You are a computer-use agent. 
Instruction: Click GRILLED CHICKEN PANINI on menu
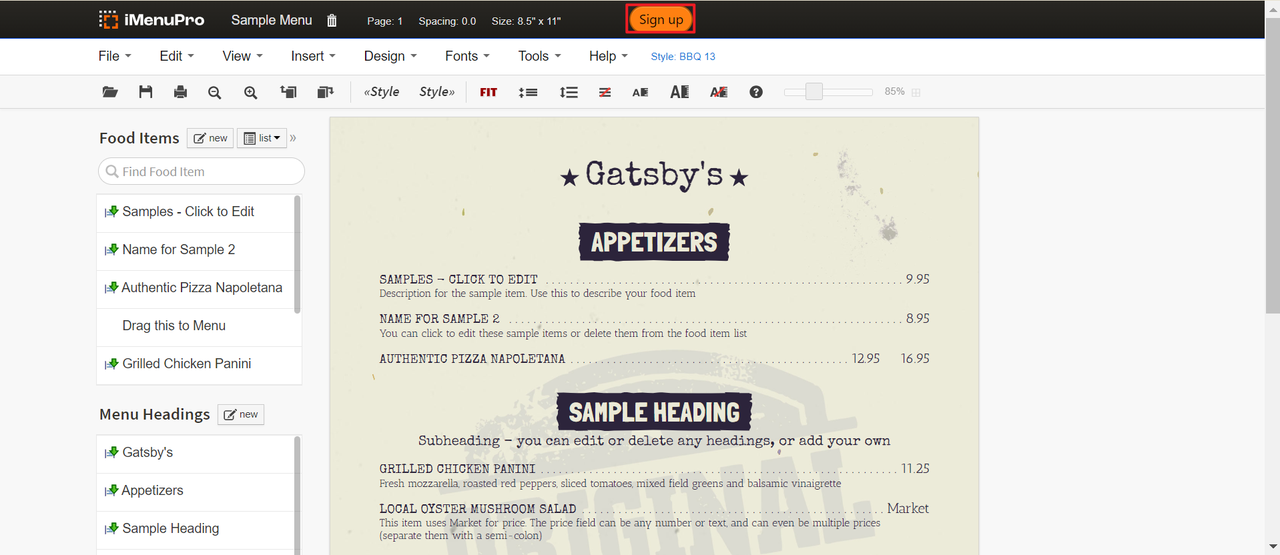point(457,468)
